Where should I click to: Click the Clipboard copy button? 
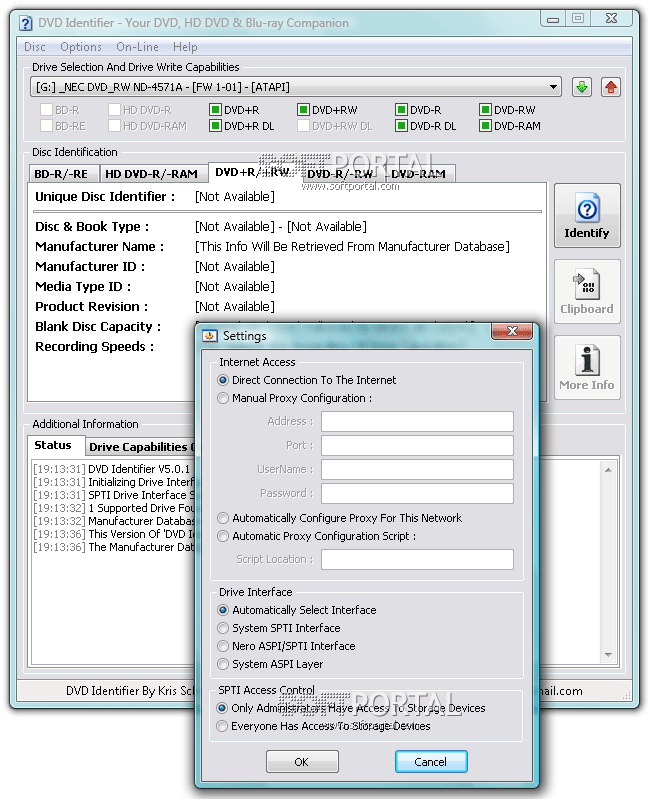coord(587,291)
